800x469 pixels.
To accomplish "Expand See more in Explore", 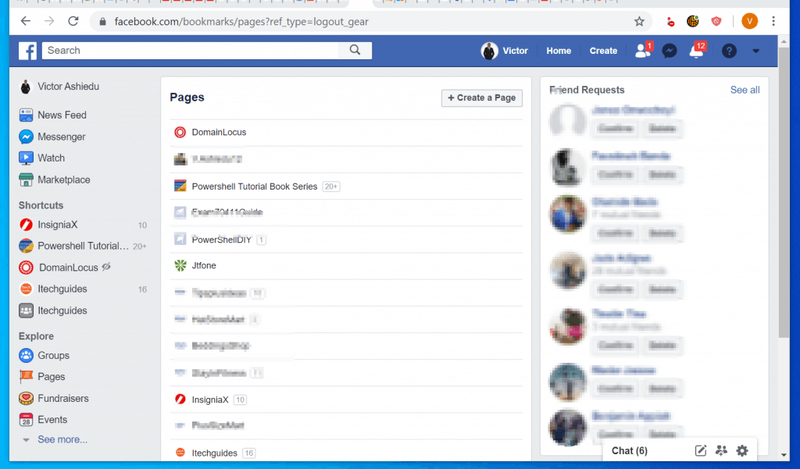I will tap(62, 439).
